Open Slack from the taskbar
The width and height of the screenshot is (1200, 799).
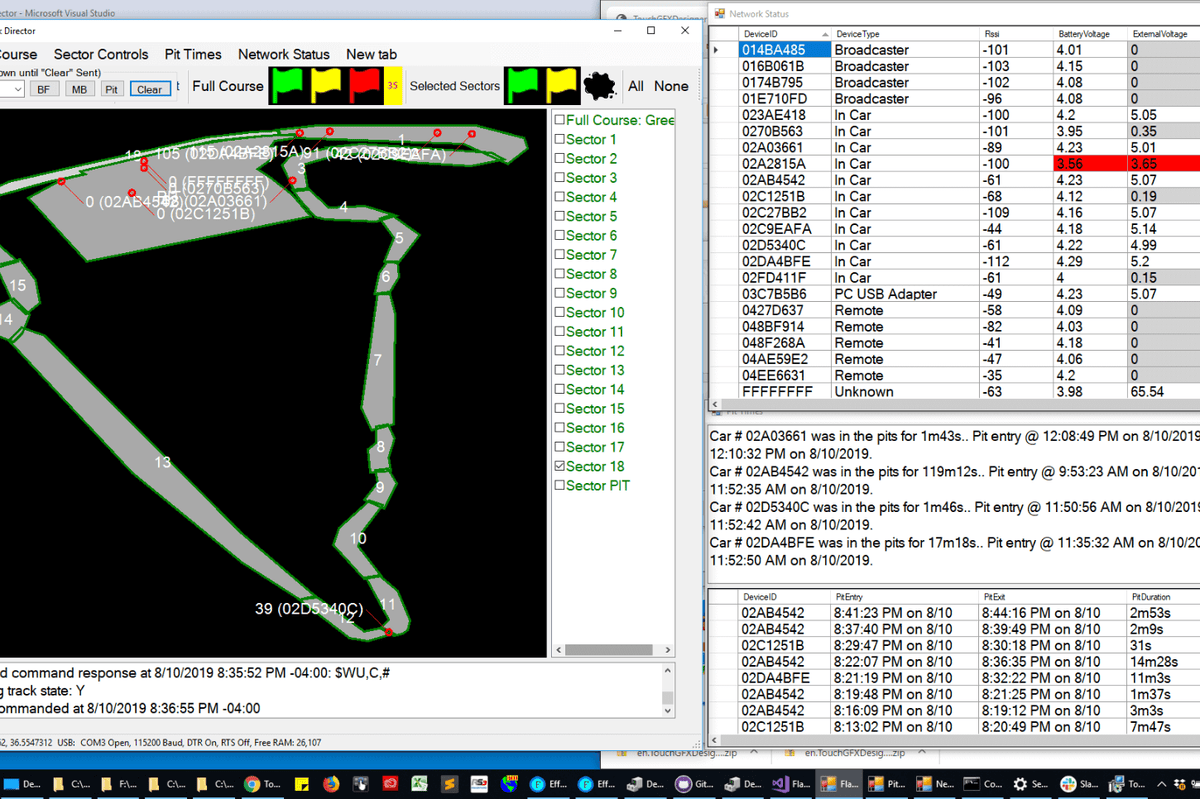(1068, 785)
